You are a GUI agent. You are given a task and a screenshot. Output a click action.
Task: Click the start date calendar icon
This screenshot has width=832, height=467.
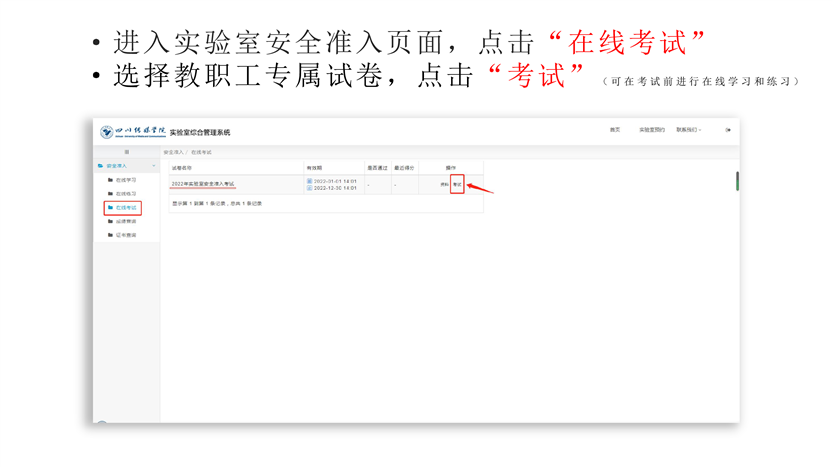pos(309,181)
